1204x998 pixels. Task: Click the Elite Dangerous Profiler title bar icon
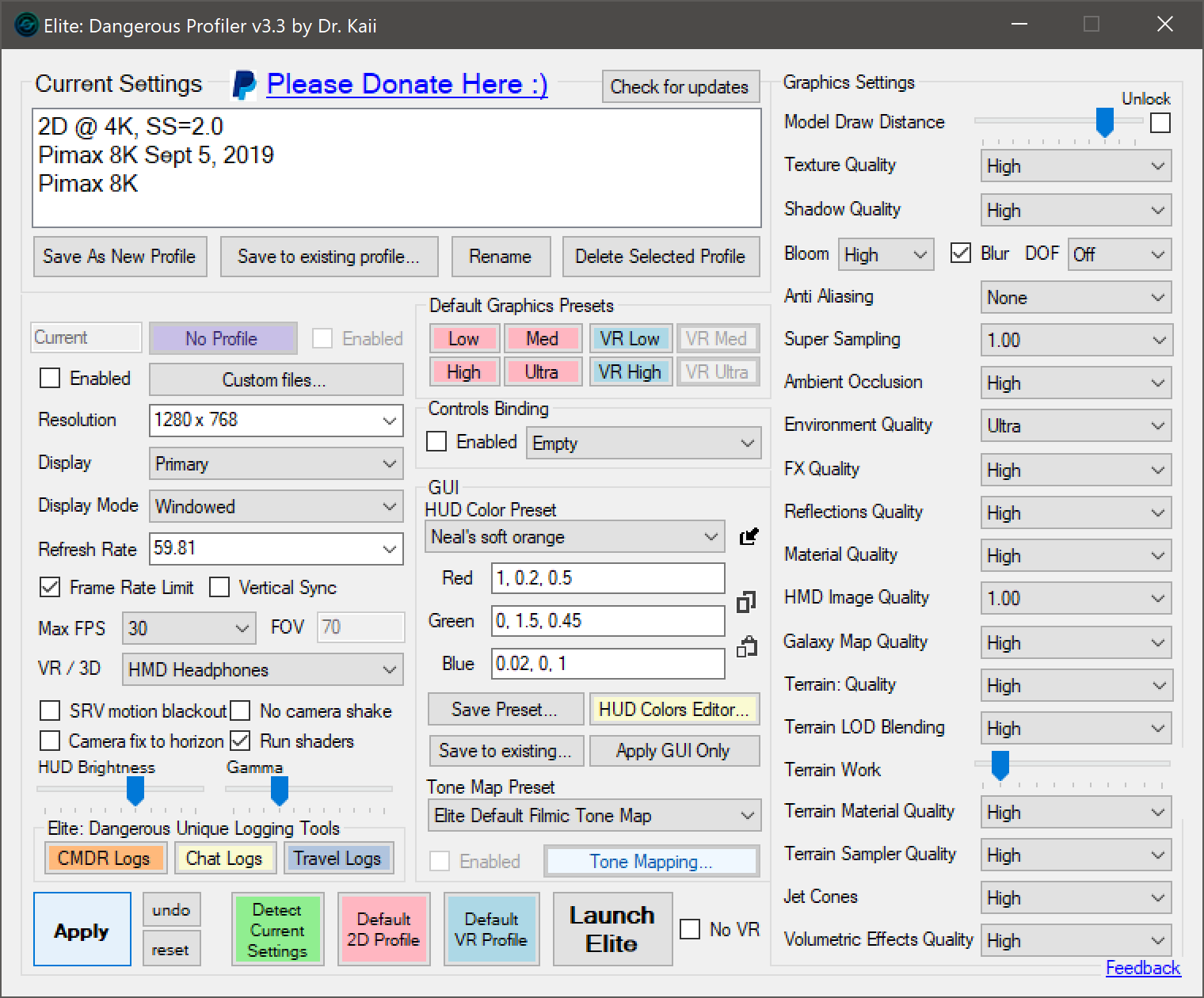26,25
